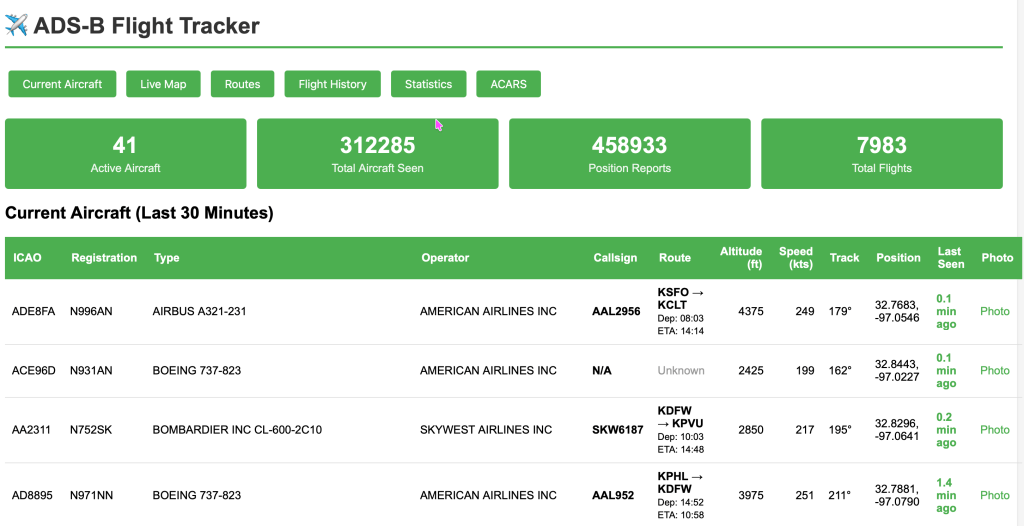Viewport: 1024px width, 526px height.
Task: Click the Current Aircraft (Last 30 Minutes) heading
Action: point(139,213)
